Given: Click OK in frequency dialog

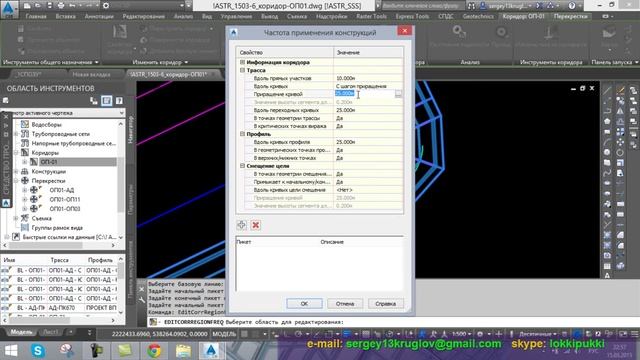Looking at the screenshot, I should click(x=304, y=304).
